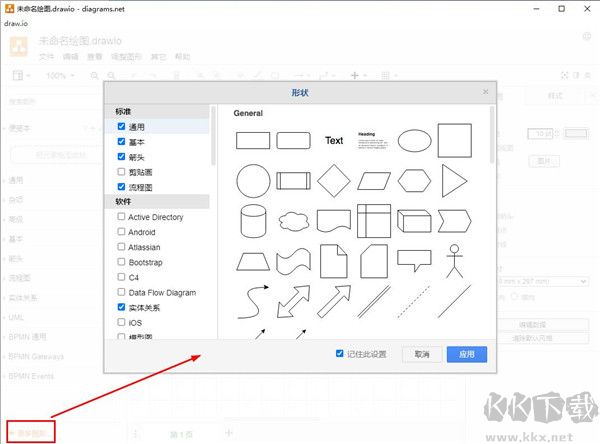Uncheck the 实体关系 shape library

tap(121, 307)
